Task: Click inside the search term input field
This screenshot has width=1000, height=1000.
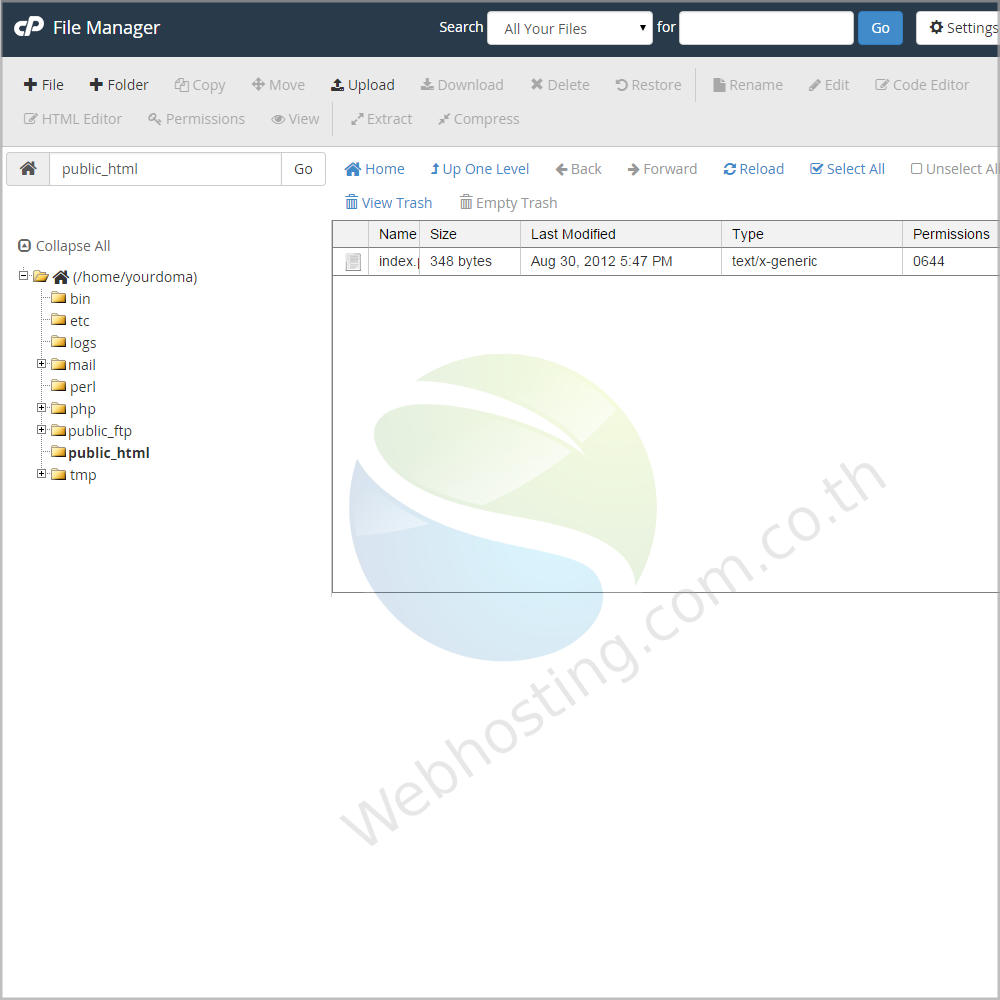Action: pyautogui.click(x=765, y=27)
